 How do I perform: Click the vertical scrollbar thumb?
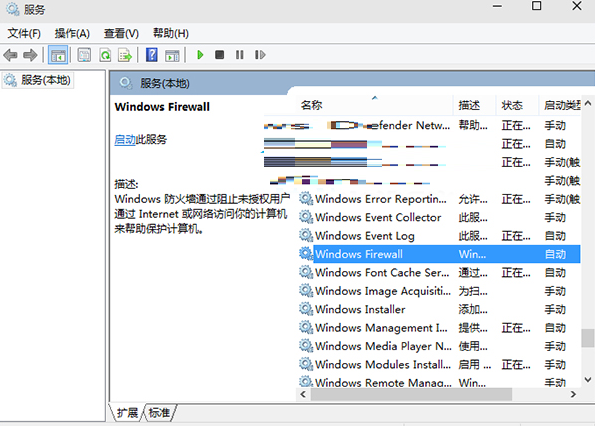click(x=588, y=338)
